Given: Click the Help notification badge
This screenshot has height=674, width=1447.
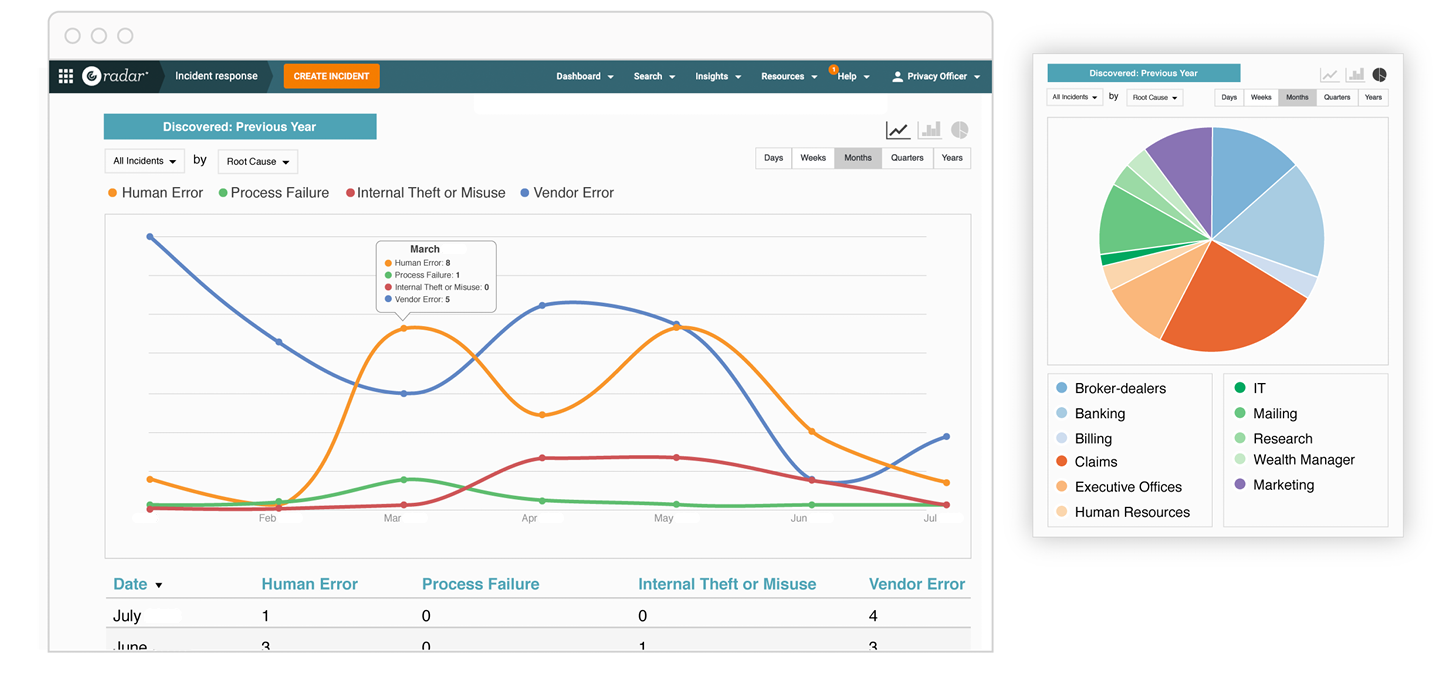Looking at the screenshot, I should click(x=833, y=70).
